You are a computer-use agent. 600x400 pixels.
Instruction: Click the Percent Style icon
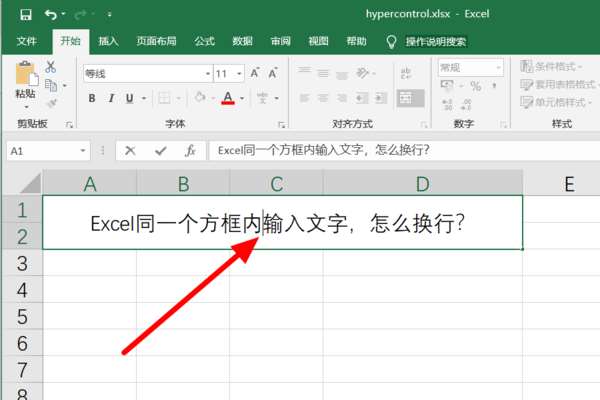click(x=476, y=85)
